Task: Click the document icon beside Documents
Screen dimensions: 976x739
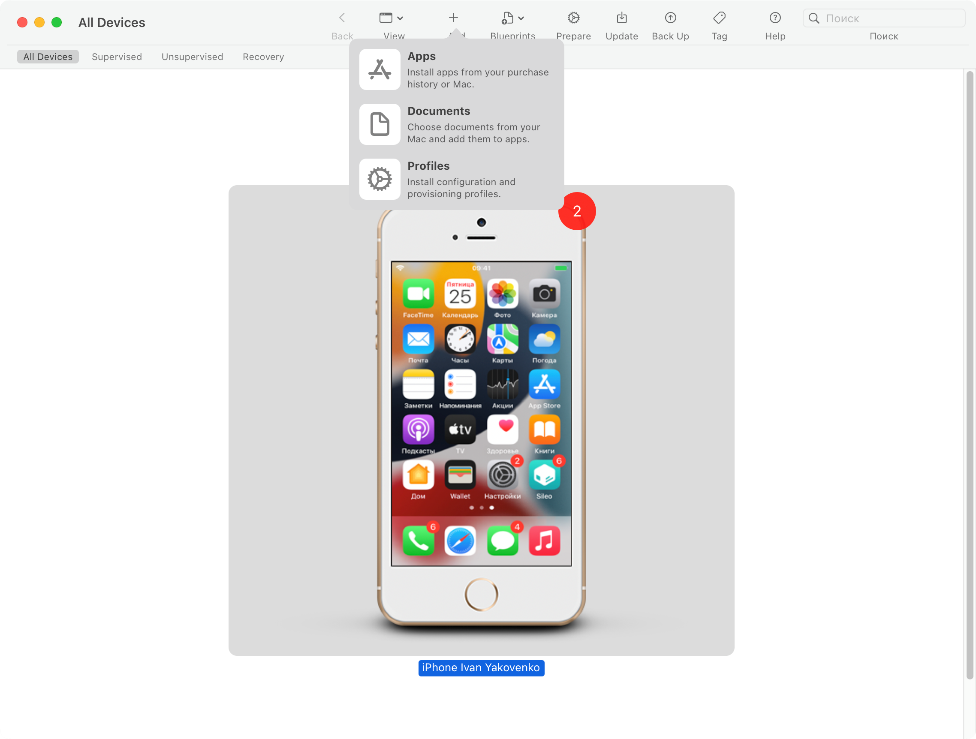Action: tap(380, 125)
